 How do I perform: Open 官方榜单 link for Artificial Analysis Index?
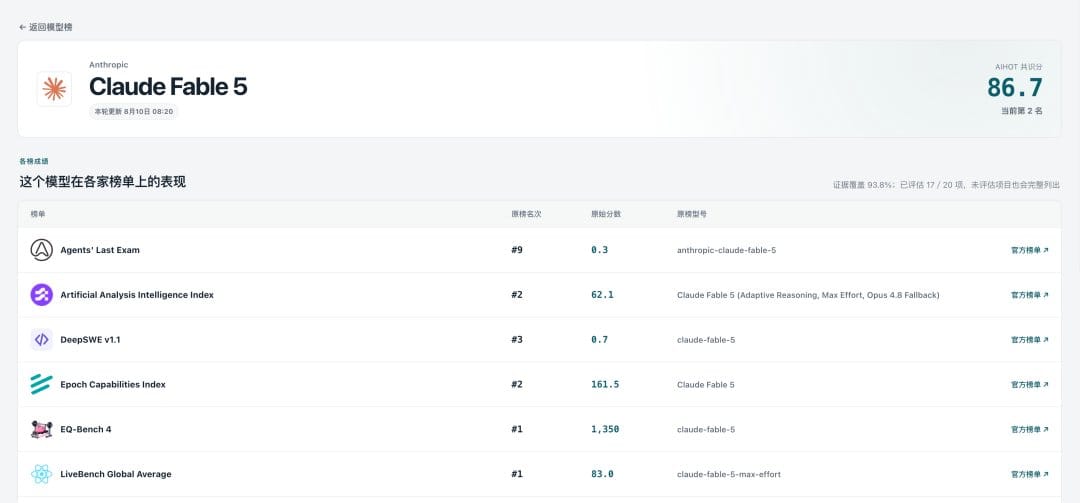click(x=1030, y=295)
